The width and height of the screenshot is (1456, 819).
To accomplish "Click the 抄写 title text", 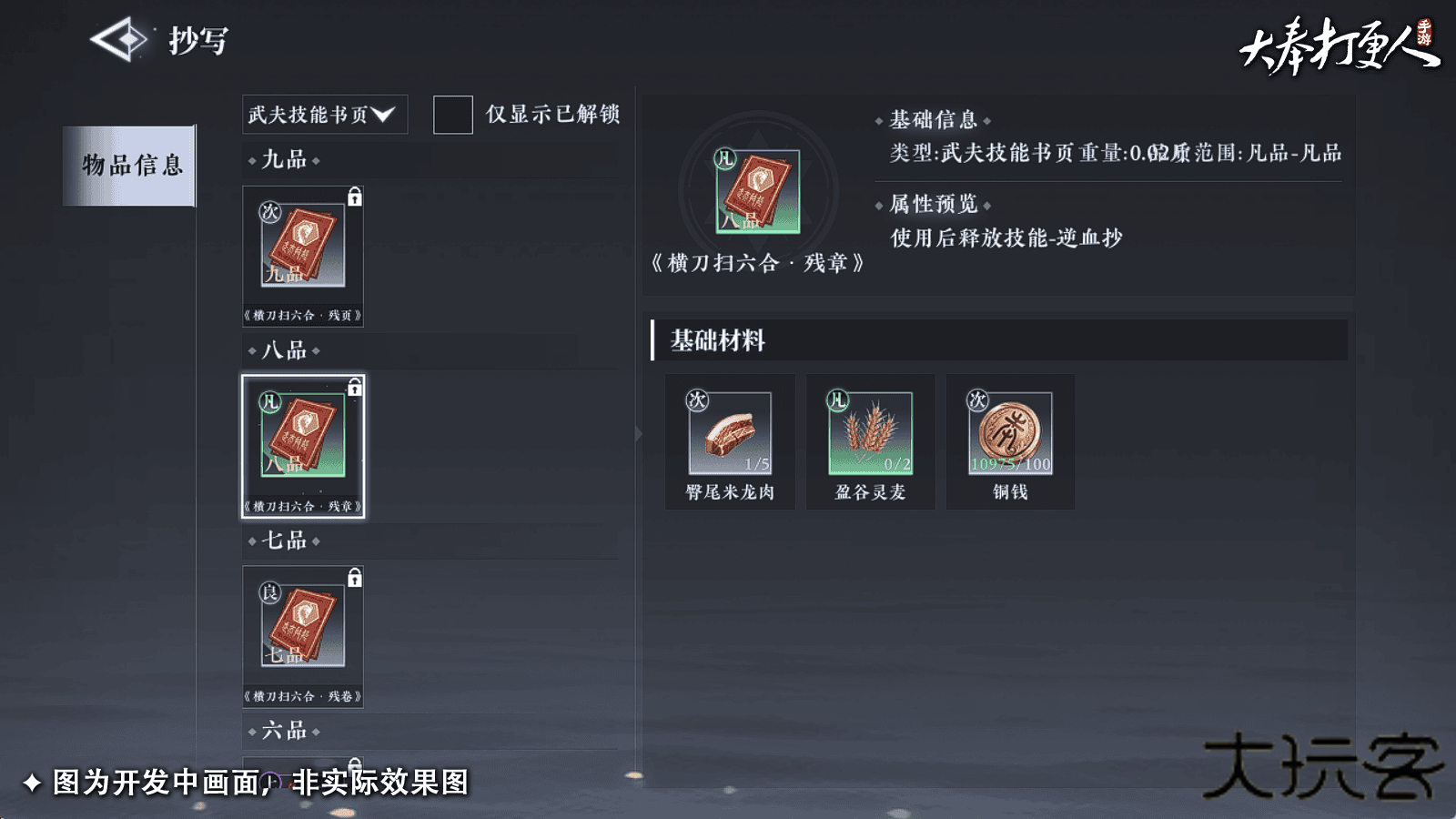I will click(x=198, y=41).
